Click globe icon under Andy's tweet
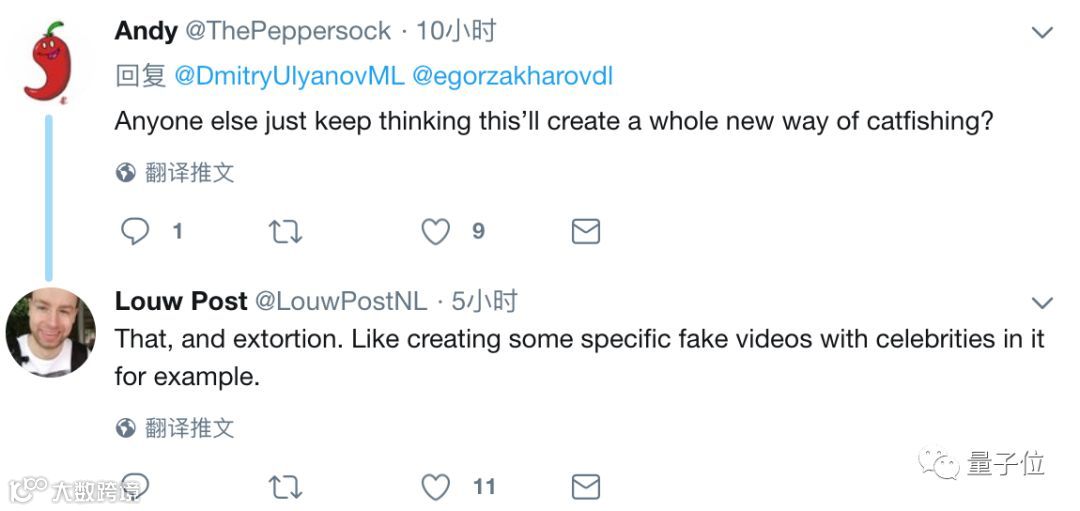This screenshot has width=1080, height=511. [x=126, y=173]
